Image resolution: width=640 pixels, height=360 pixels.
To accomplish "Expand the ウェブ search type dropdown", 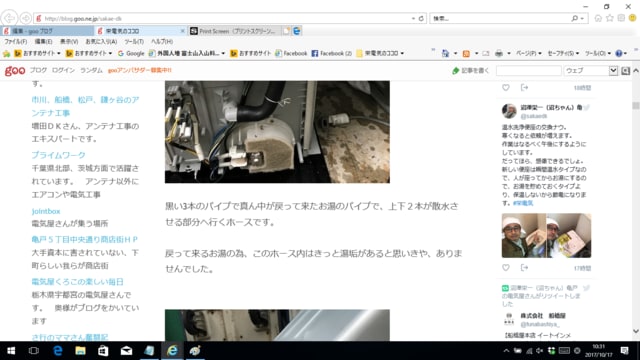I will (613, 71).
